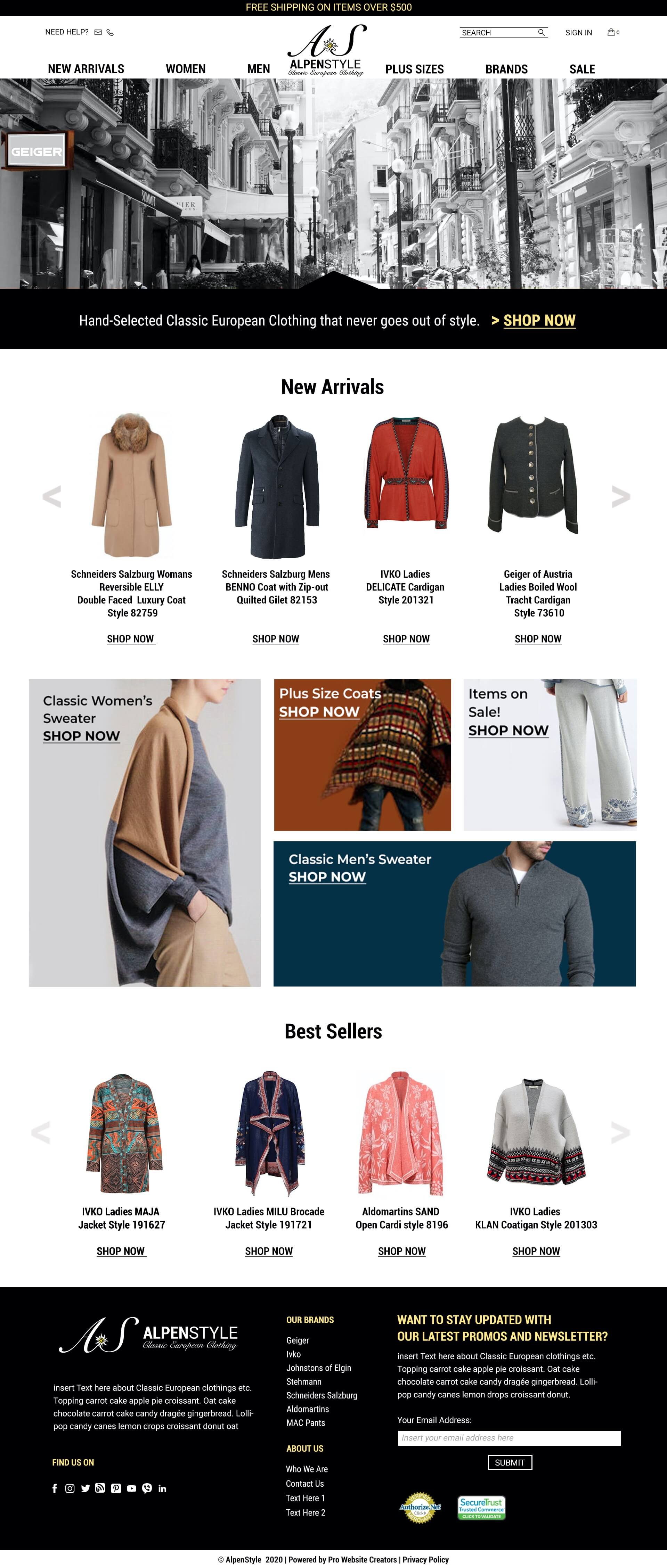Image resolution: width=667 pixels, height=1568 pixels.
Task: Click the email envelope icon near Need Help
Action: tap(97, 32)
